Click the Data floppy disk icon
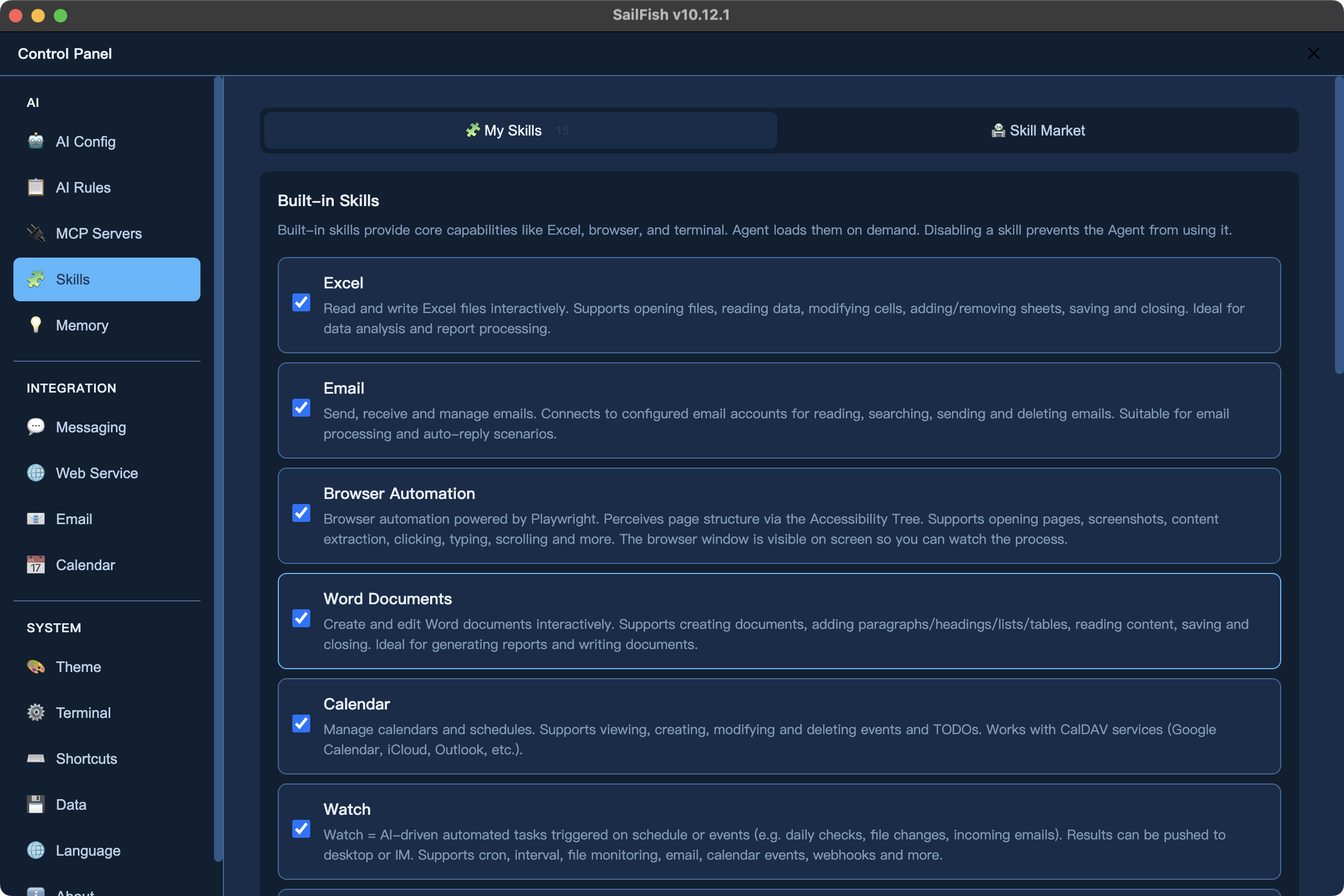The width and height of the screenshot is (1344, 896). [x=35, y=805]
